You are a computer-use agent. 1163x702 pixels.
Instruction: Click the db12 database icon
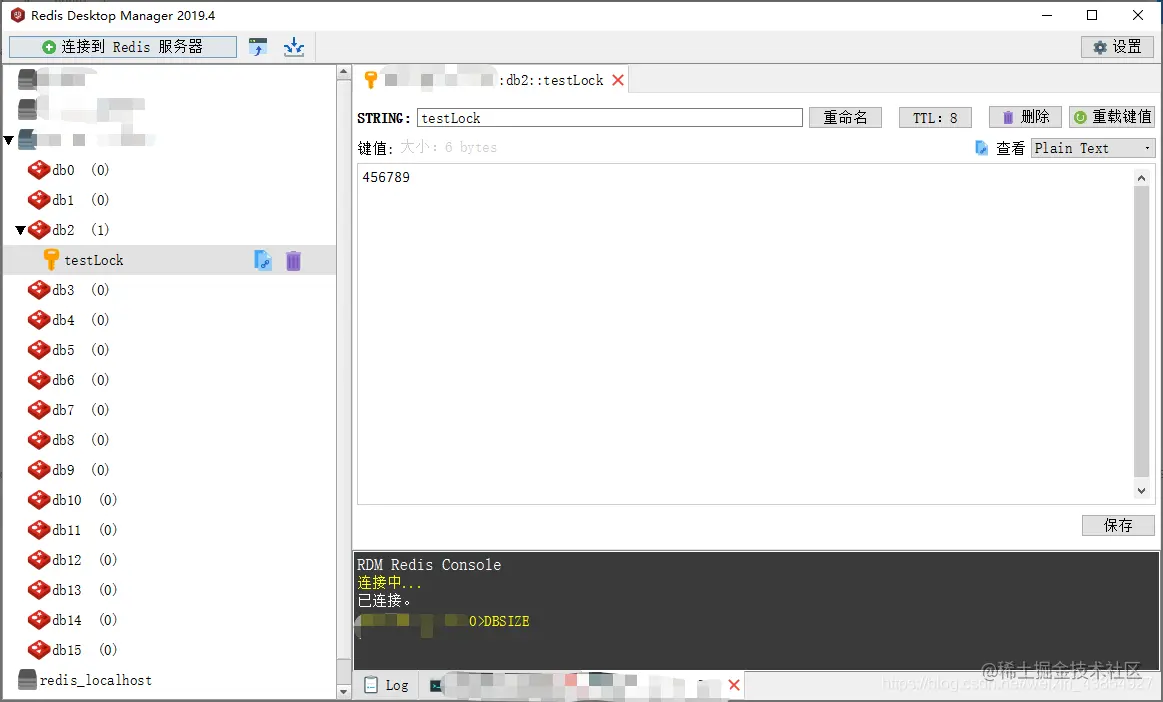click(x=39, y=560)
